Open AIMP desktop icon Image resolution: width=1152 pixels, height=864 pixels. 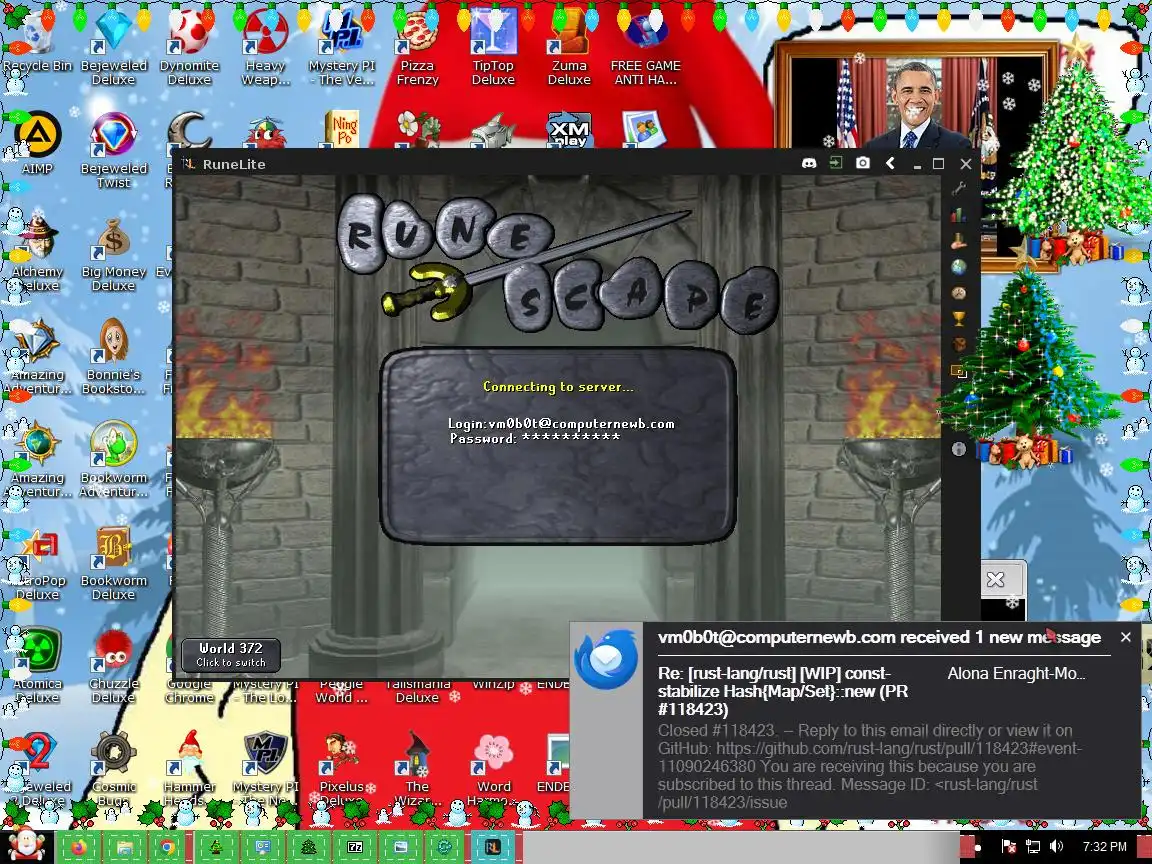click(x=37, y=144)
